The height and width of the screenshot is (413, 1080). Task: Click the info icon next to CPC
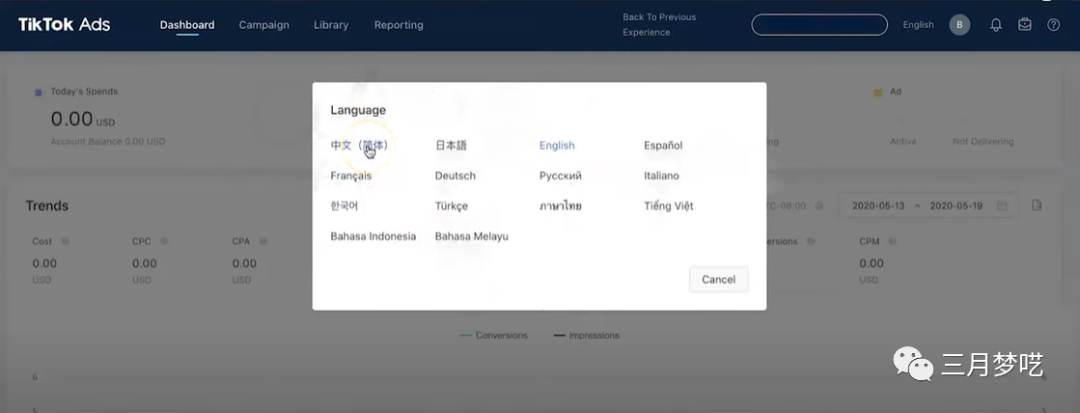(164, 241)
